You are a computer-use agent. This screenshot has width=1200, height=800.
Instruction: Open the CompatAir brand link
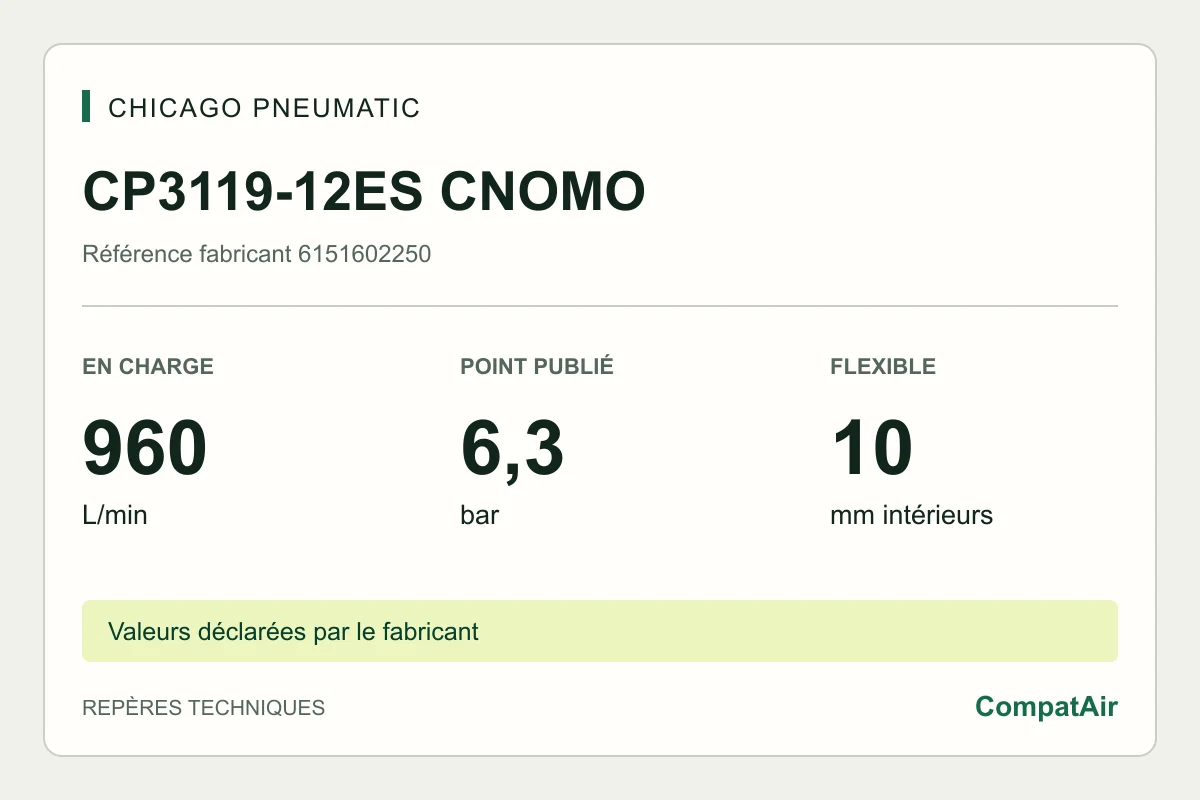point(1046,707)
